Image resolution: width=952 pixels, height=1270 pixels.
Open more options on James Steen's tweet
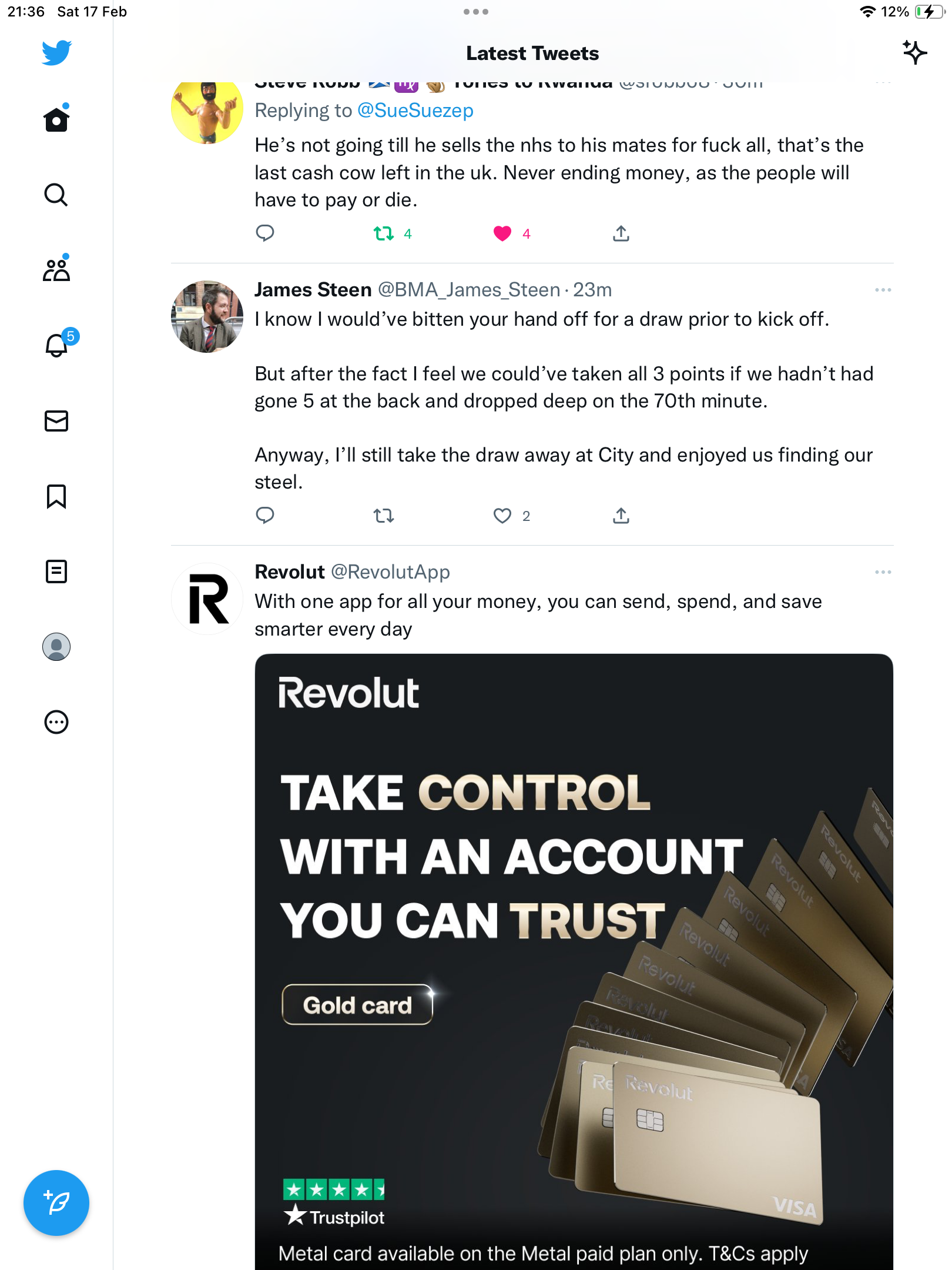[883, 290]
